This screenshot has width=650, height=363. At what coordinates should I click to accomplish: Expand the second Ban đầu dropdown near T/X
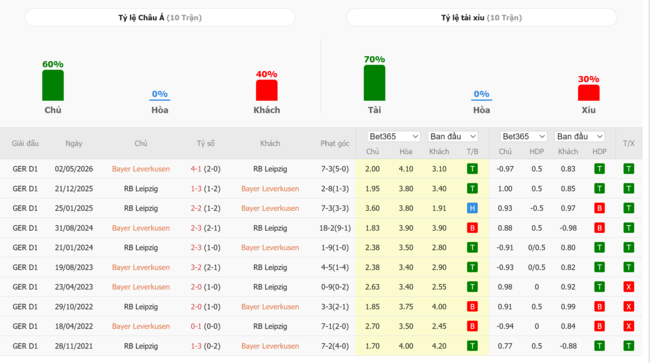coord(580,136)
